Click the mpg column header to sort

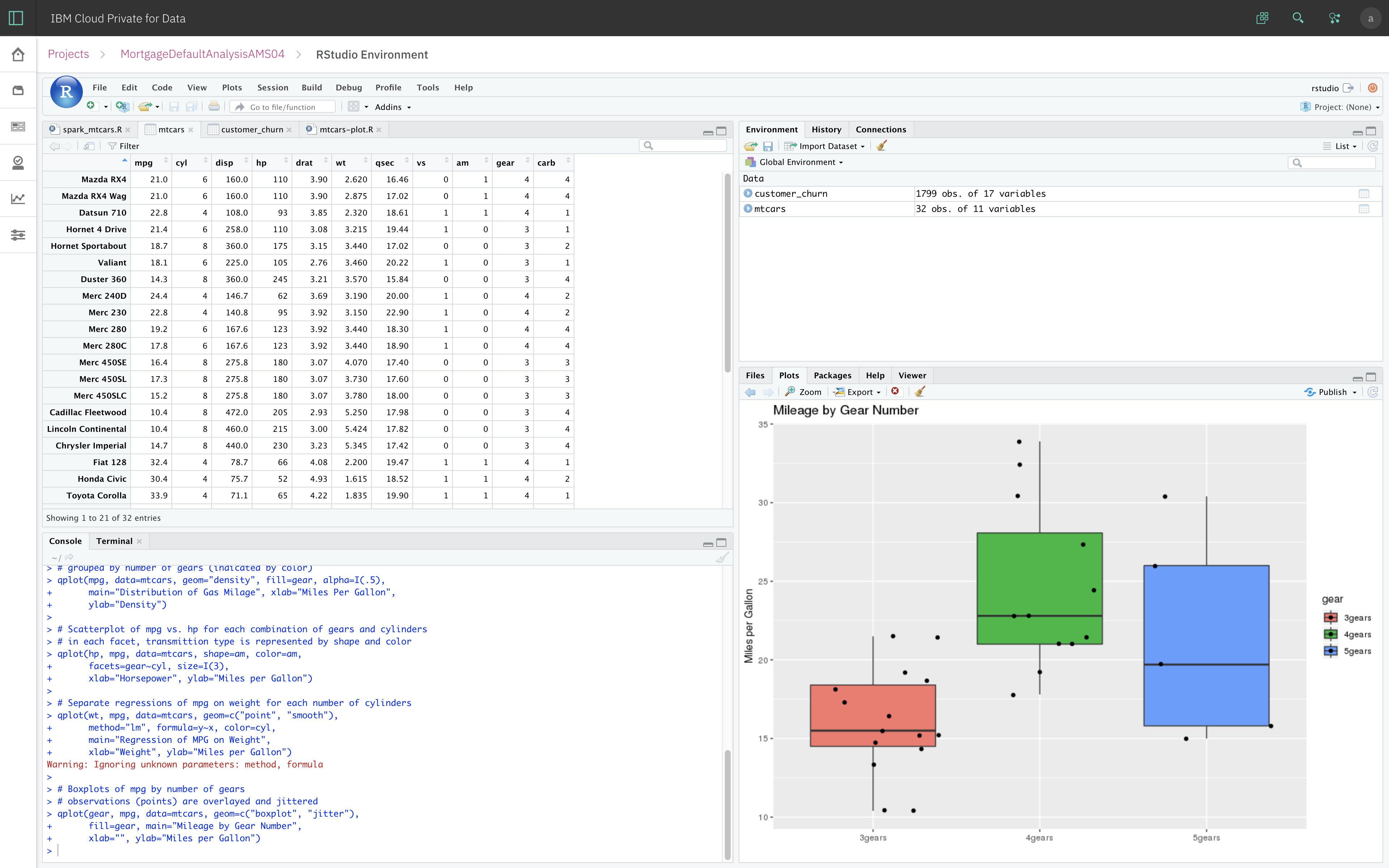[144, 162]
